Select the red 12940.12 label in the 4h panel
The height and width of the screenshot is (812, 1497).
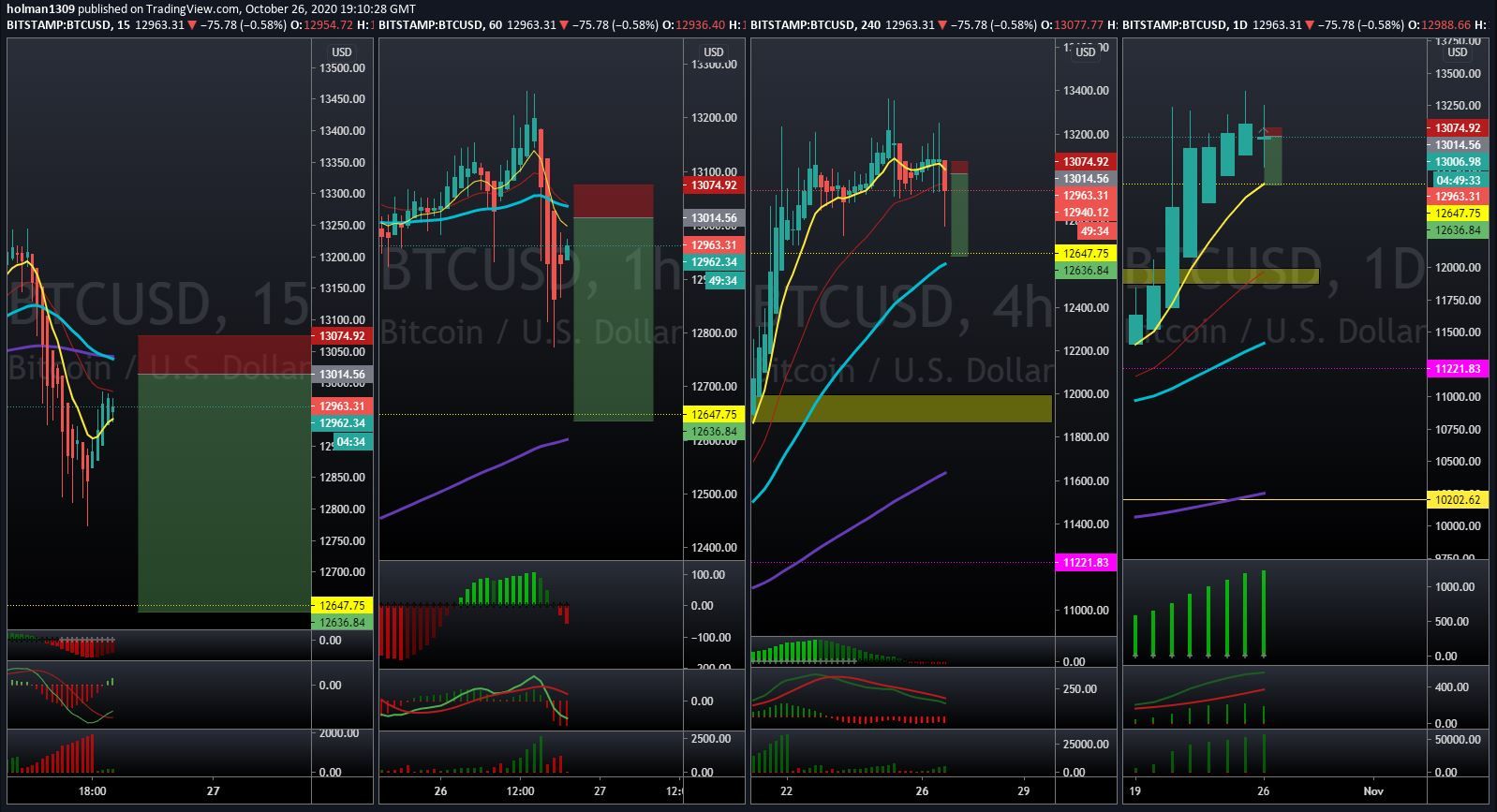(1085, 213)
